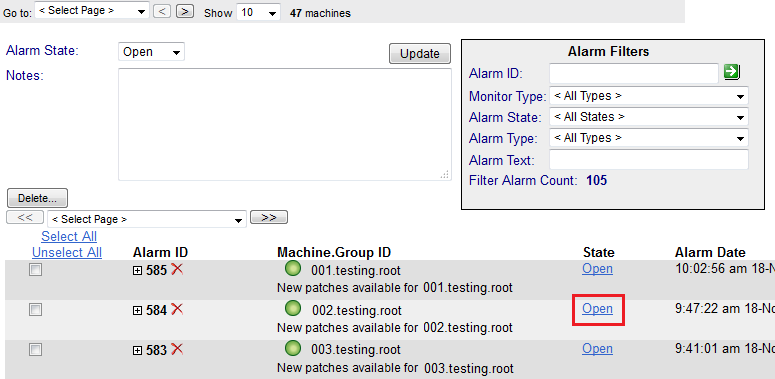Viewport: 775px width, 379px height.
Task: Go to the previous machine page with the < button
Action: (x=162, y=11)
